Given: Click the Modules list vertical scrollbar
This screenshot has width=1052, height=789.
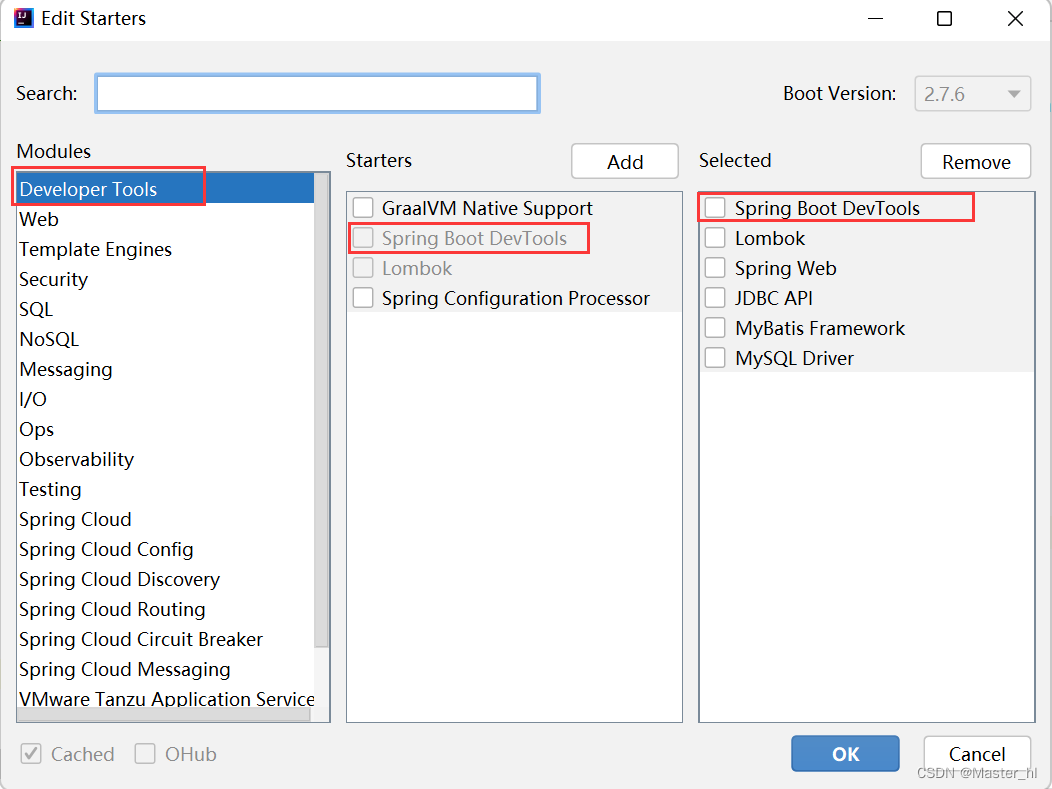Looking at the screenshot, I should (321, 410).
